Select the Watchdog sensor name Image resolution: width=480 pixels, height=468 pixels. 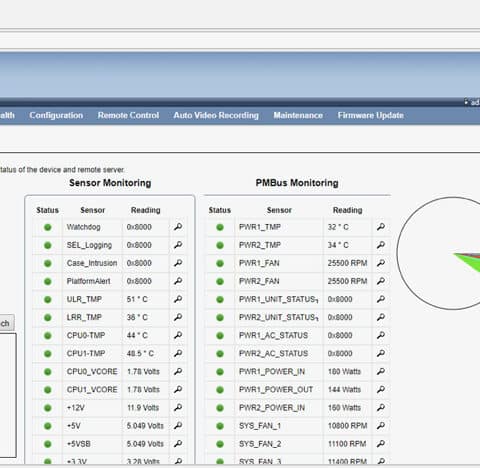point(83,227)
